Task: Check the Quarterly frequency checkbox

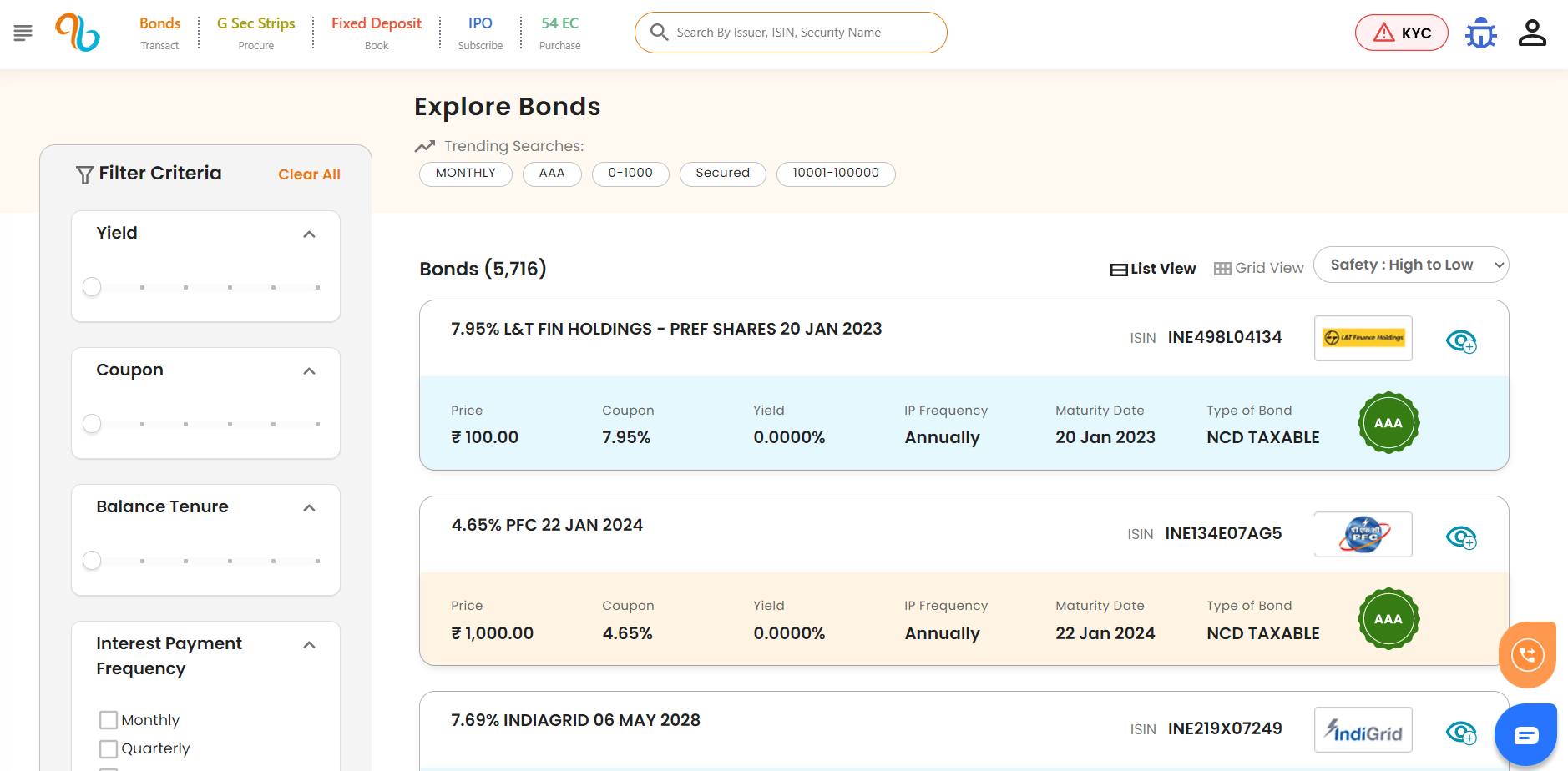Action: click(x=108, y=748)
